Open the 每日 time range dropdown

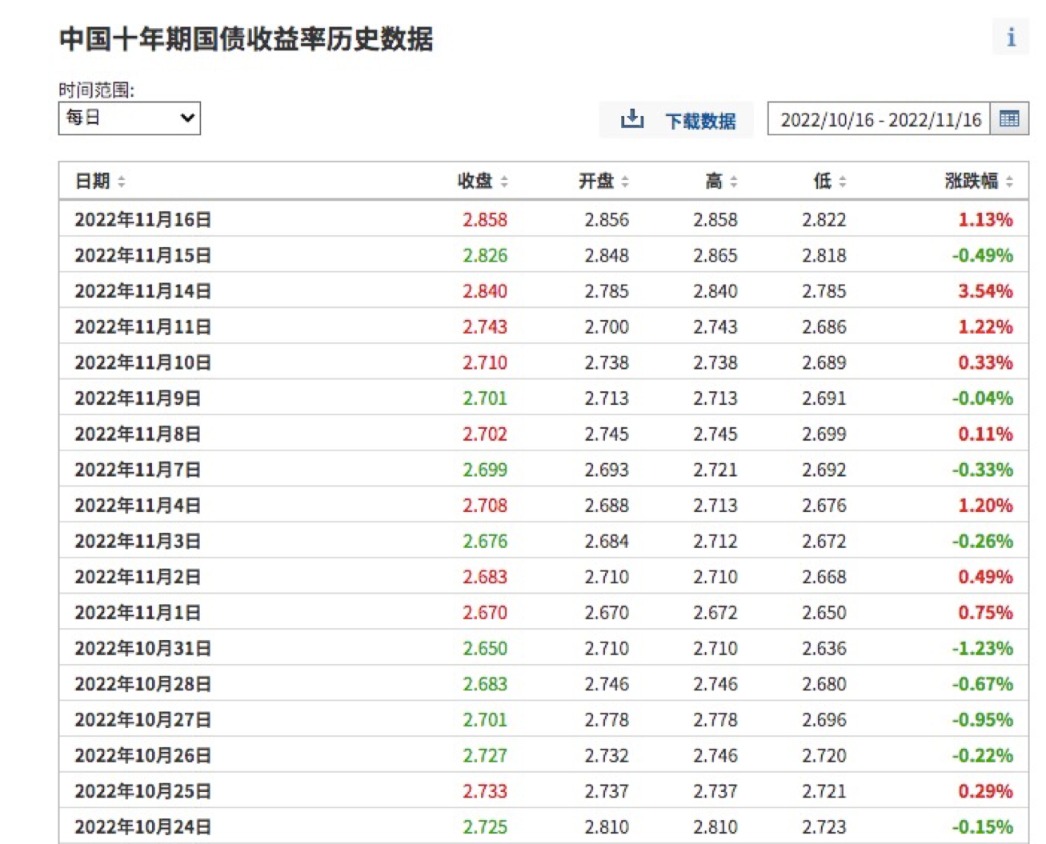(x=129, y=118)
